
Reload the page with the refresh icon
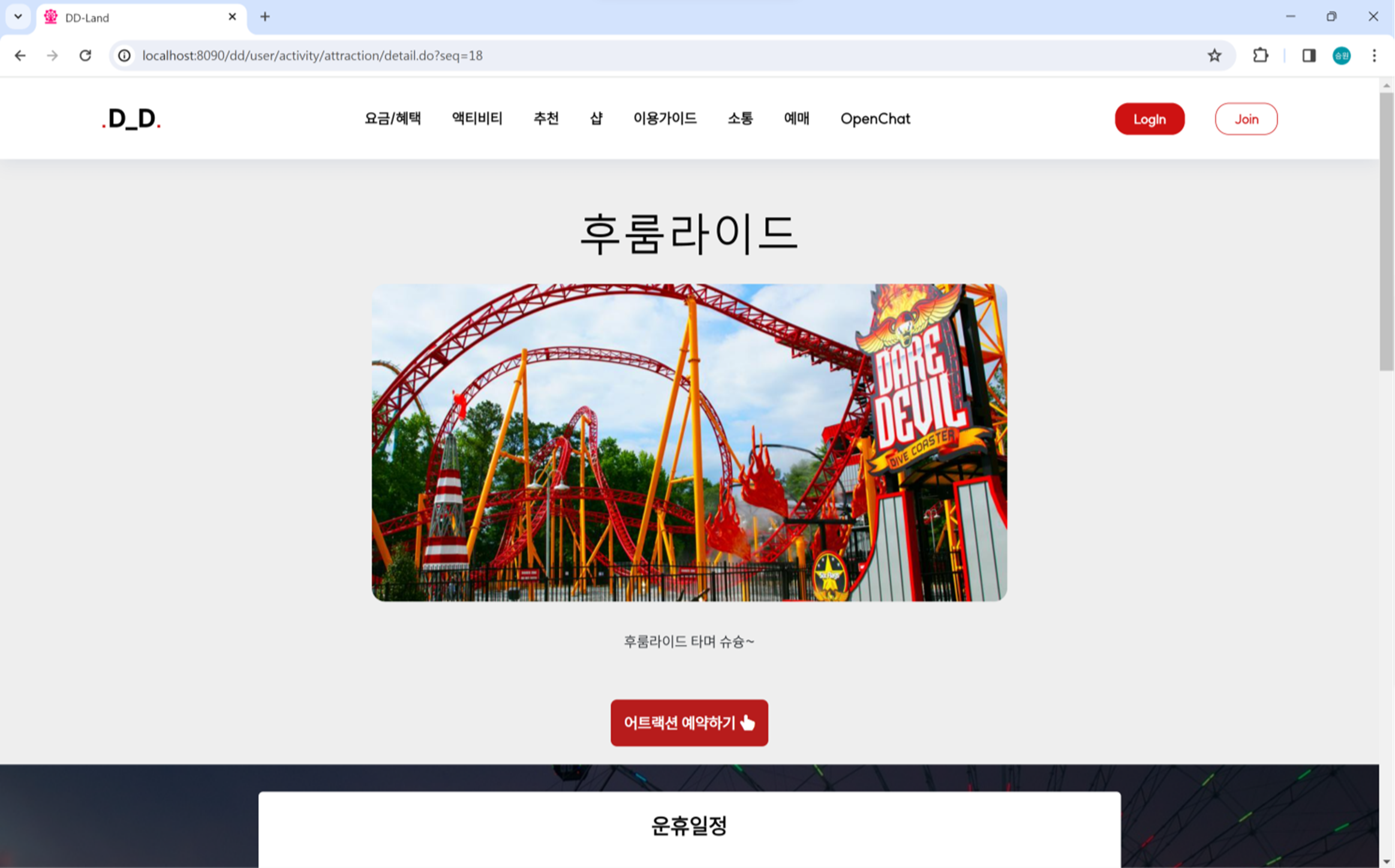[85, 56]
